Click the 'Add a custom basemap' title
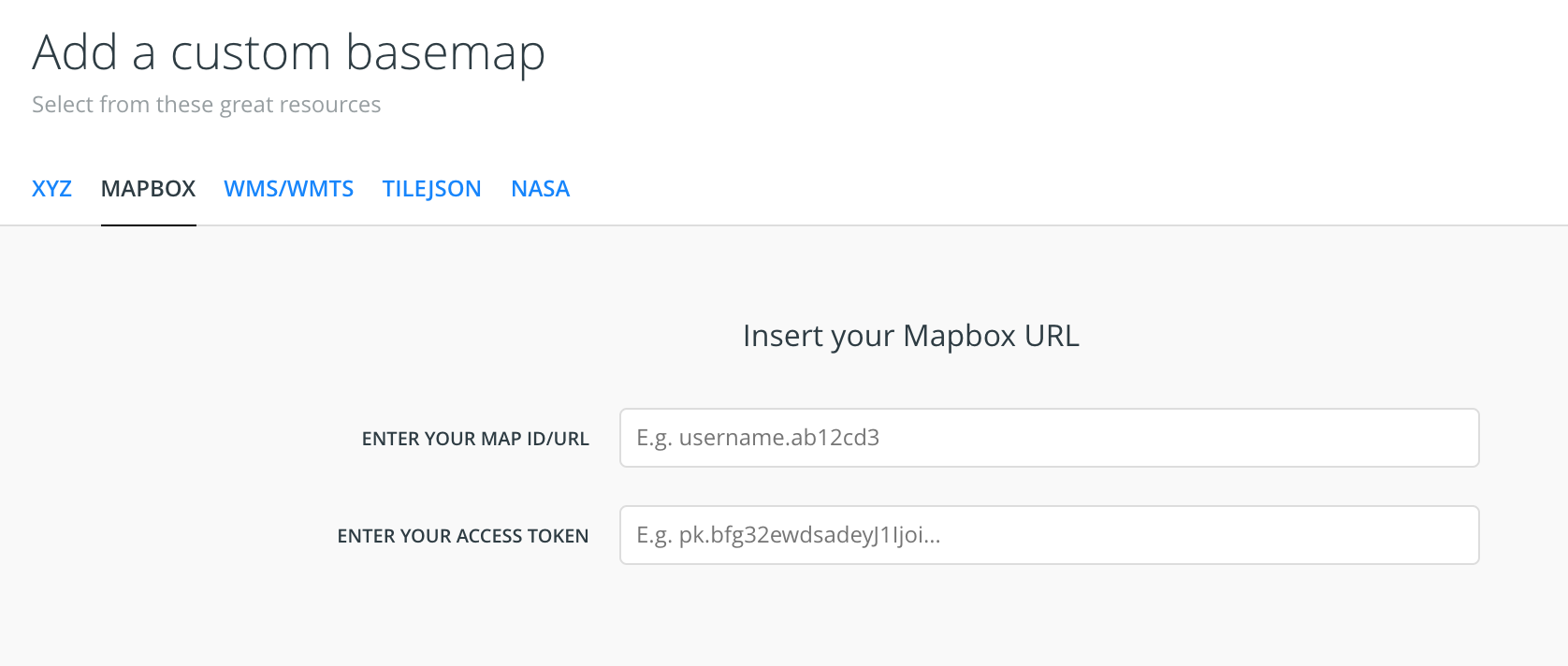Screen dimensions: 1568x666 click(289, 52)
